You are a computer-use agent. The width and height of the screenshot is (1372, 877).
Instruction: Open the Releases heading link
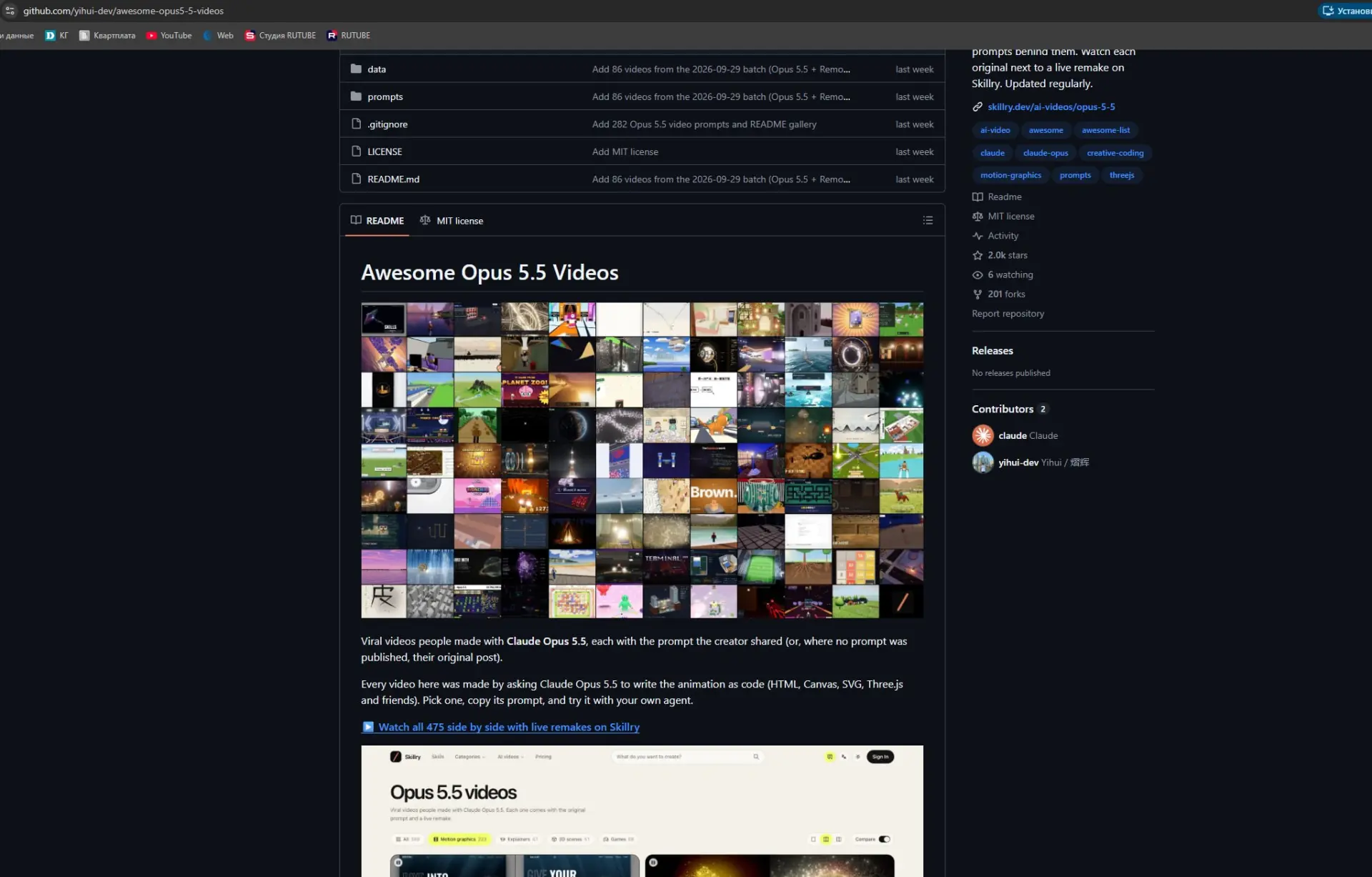(x=993, y=351)
